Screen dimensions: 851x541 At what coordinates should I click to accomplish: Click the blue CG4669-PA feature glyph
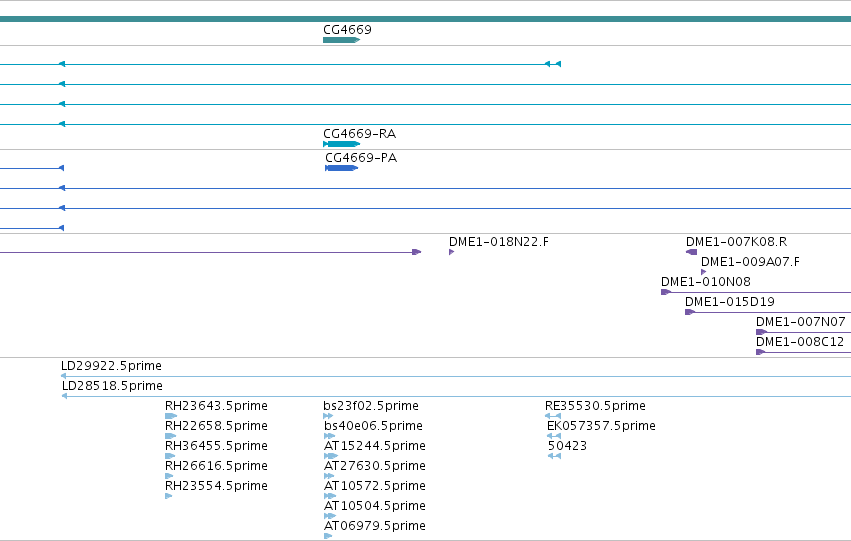pyautogui.click(x=341, y=168)
